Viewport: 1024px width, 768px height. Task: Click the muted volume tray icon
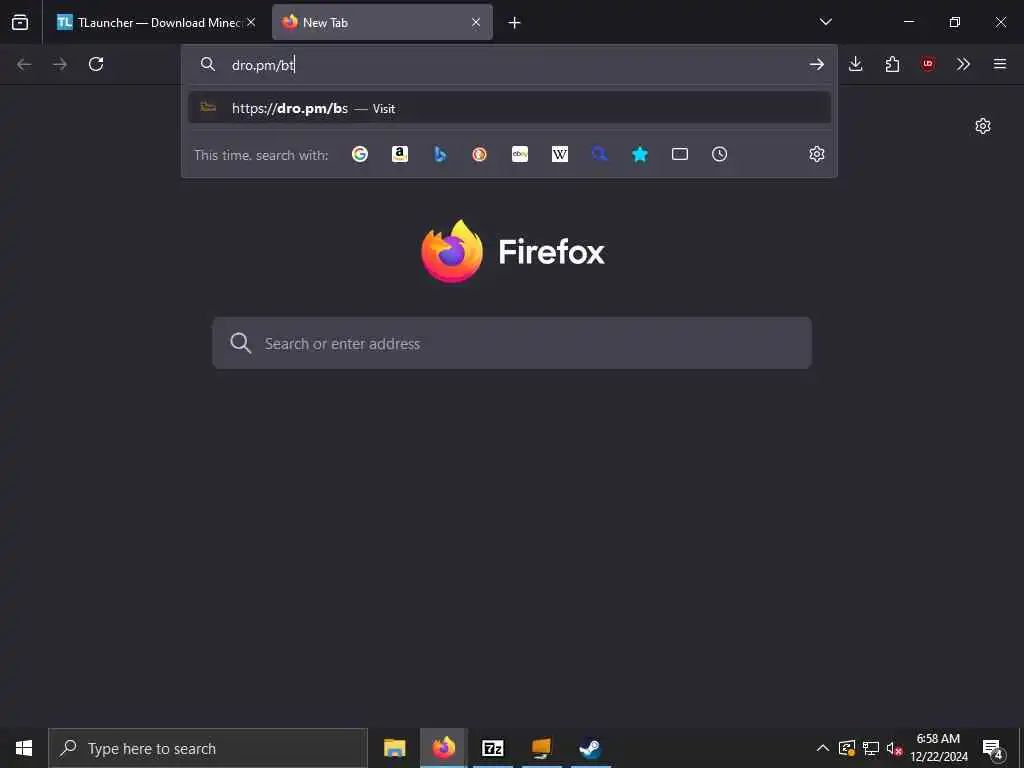point(895,748)
